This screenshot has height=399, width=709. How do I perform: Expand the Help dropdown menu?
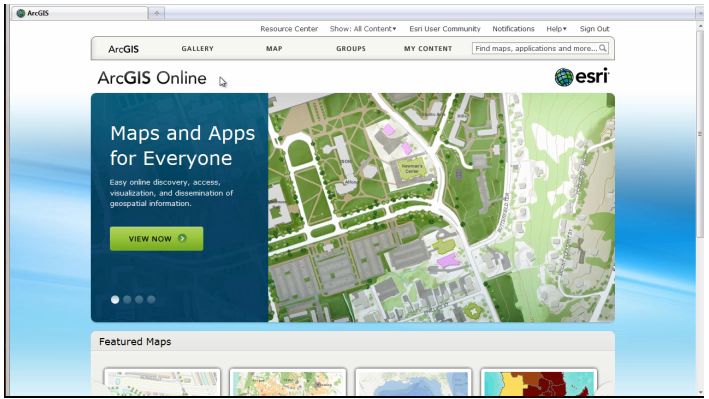pos(556,28)
